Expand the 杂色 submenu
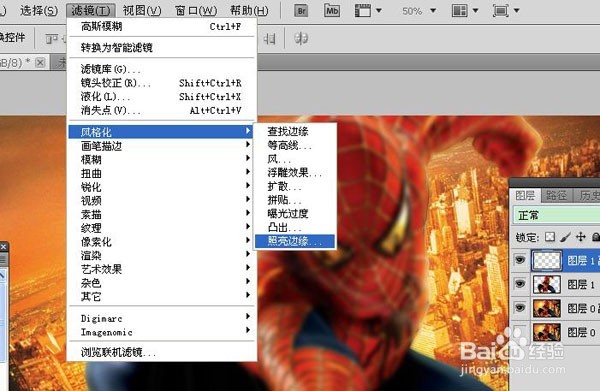The width and height of the screenshot is (600, 391). 161,283
